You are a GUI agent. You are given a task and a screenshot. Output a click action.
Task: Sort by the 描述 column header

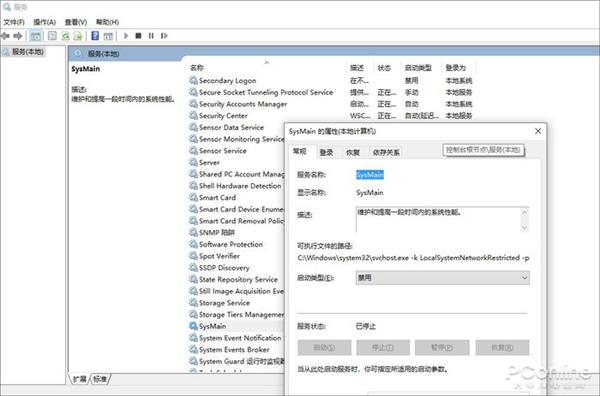[357, 68]
